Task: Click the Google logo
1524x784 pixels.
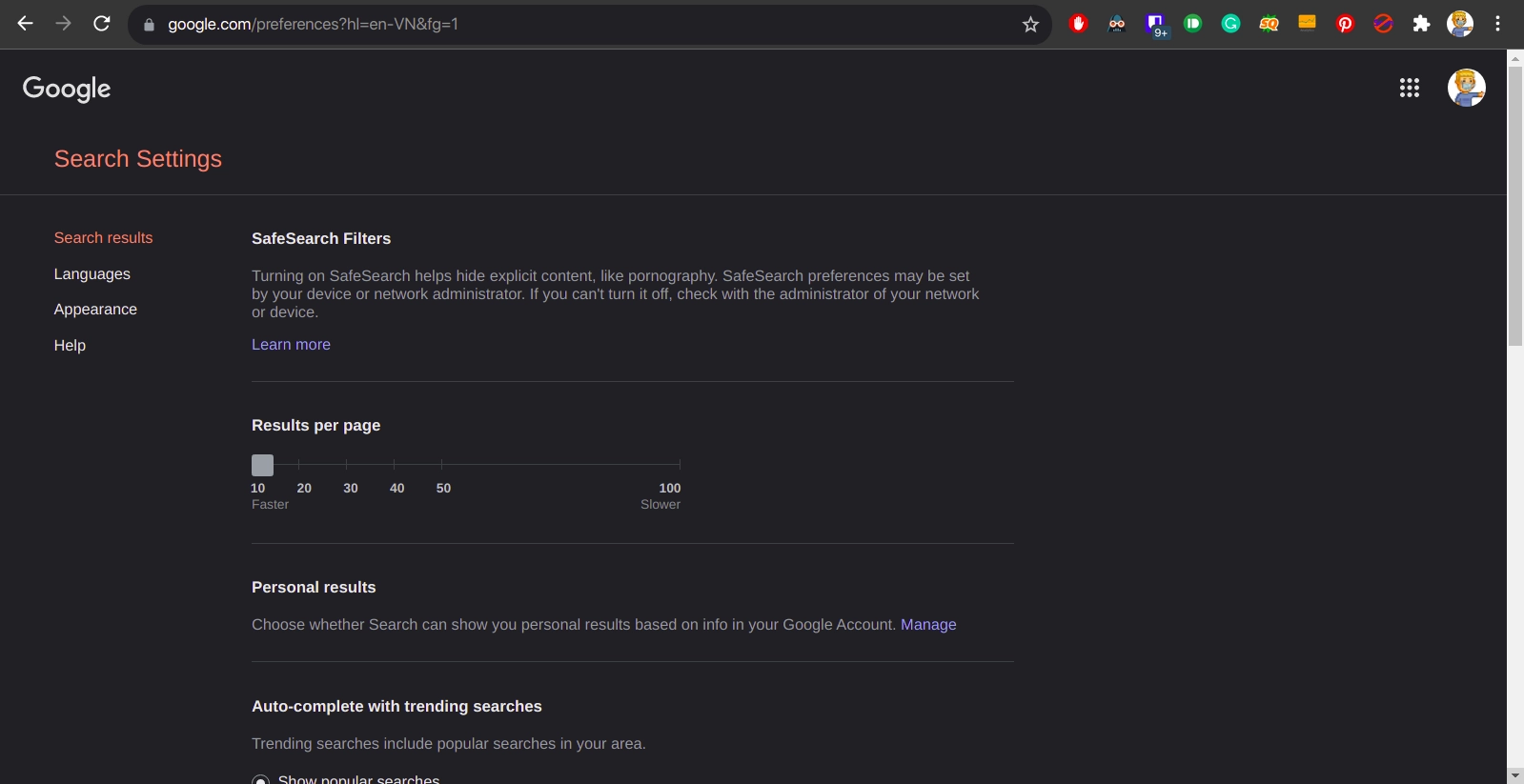Action: 67,89
